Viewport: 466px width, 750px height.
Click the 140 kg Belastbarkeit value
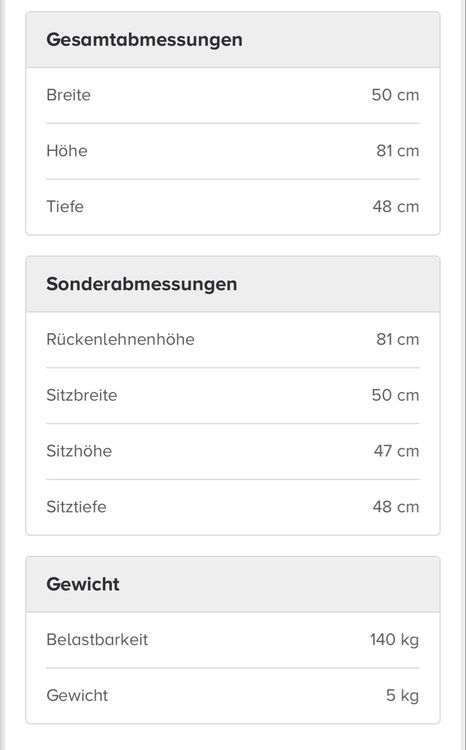[x=394, y=640]
